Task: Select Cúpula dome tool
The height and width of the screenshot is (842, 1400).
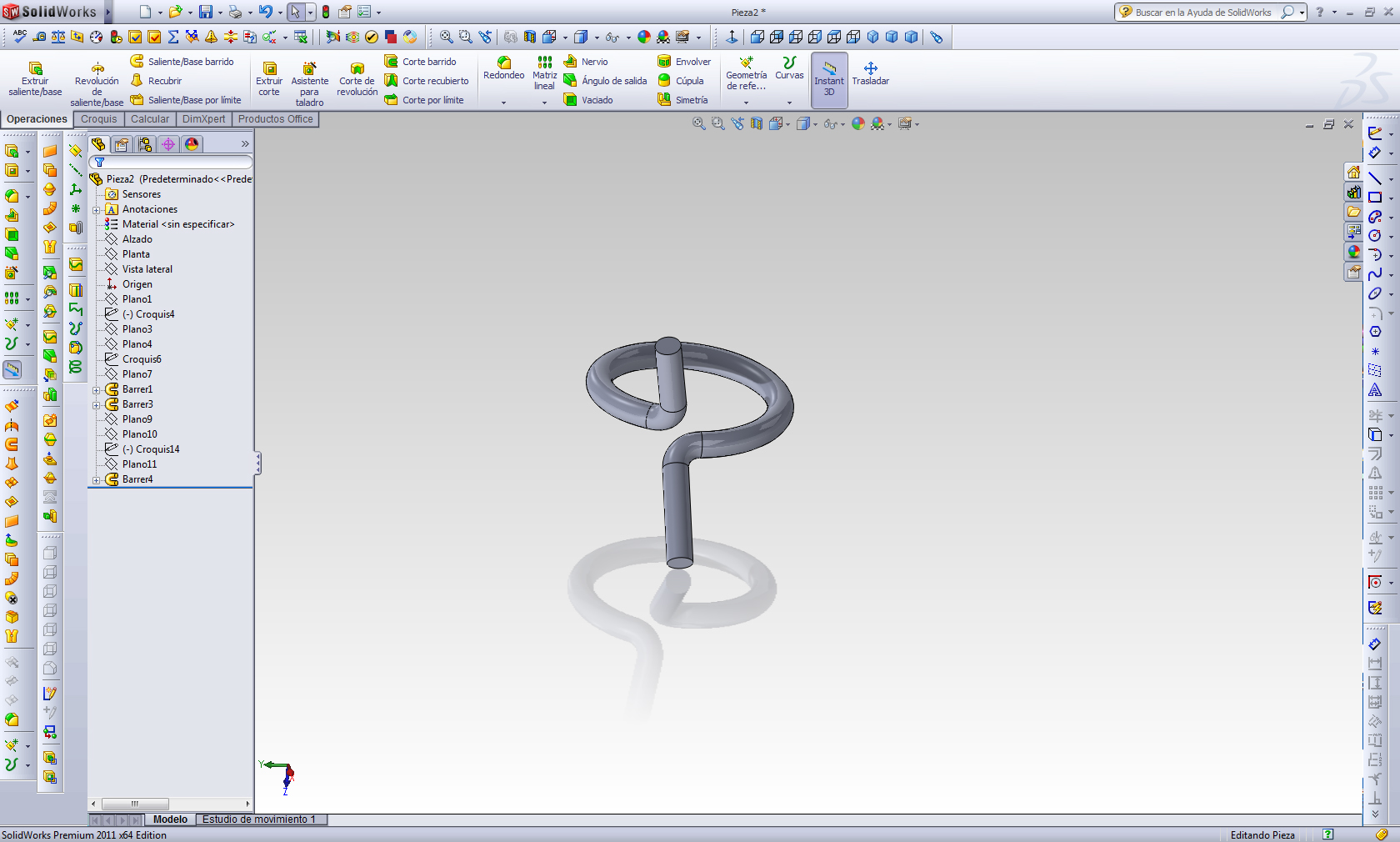Action: pyautogui.click(x=681, y=81)
